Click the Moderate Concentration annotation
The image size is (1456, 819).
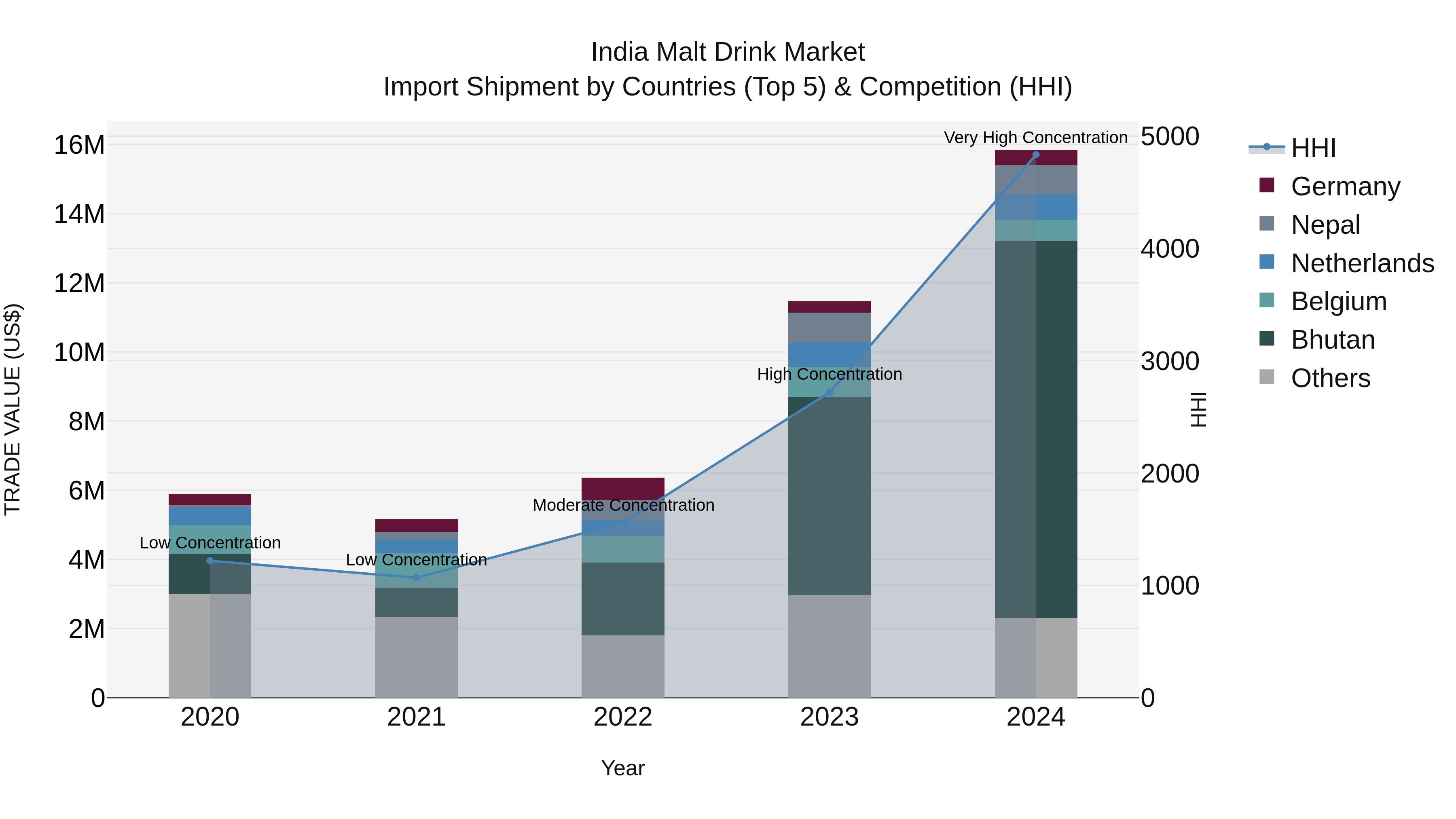point(623,505)
